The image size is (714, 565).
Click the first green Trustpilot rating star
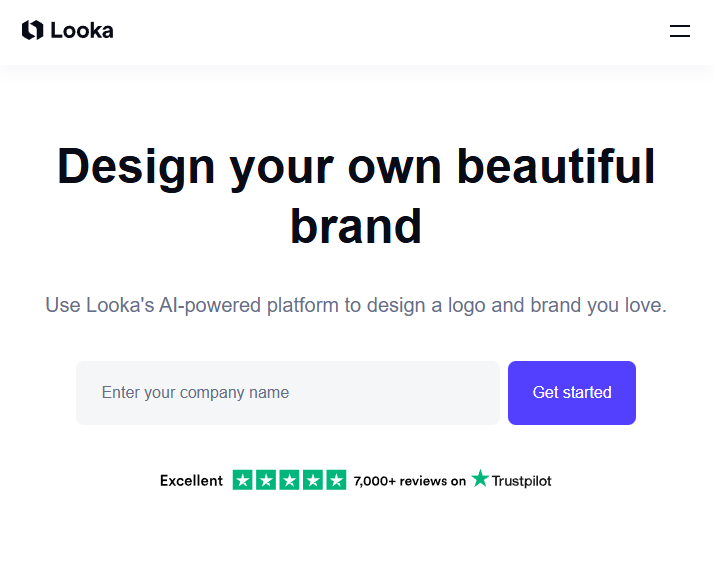pyautogui.click(x=243, y=480)
